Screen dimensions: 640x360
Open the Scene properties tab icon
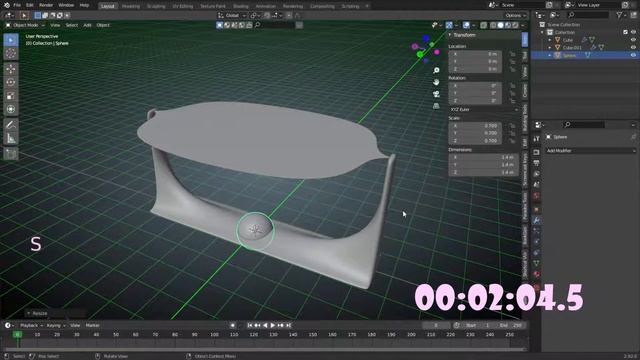536,185
